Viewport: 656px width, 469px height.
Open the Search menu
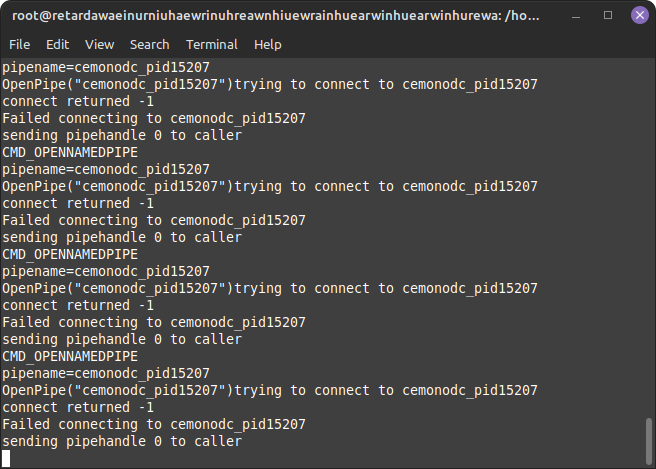[149, 44]
